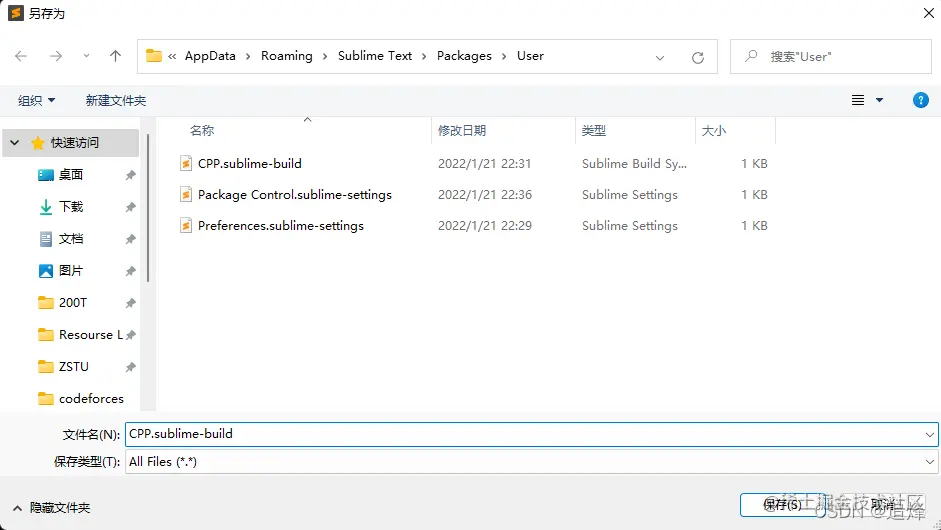Click the 取消 button

point(883,505)
